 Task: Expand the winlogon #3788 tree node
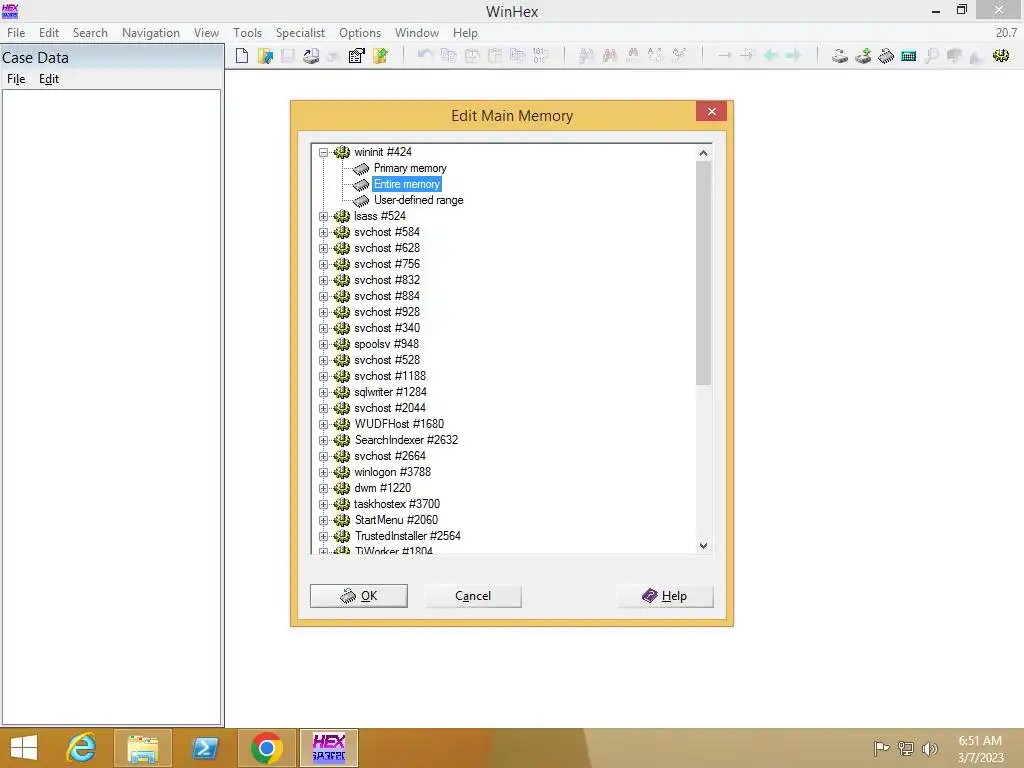pyautogui.click(x=323, y=472)
